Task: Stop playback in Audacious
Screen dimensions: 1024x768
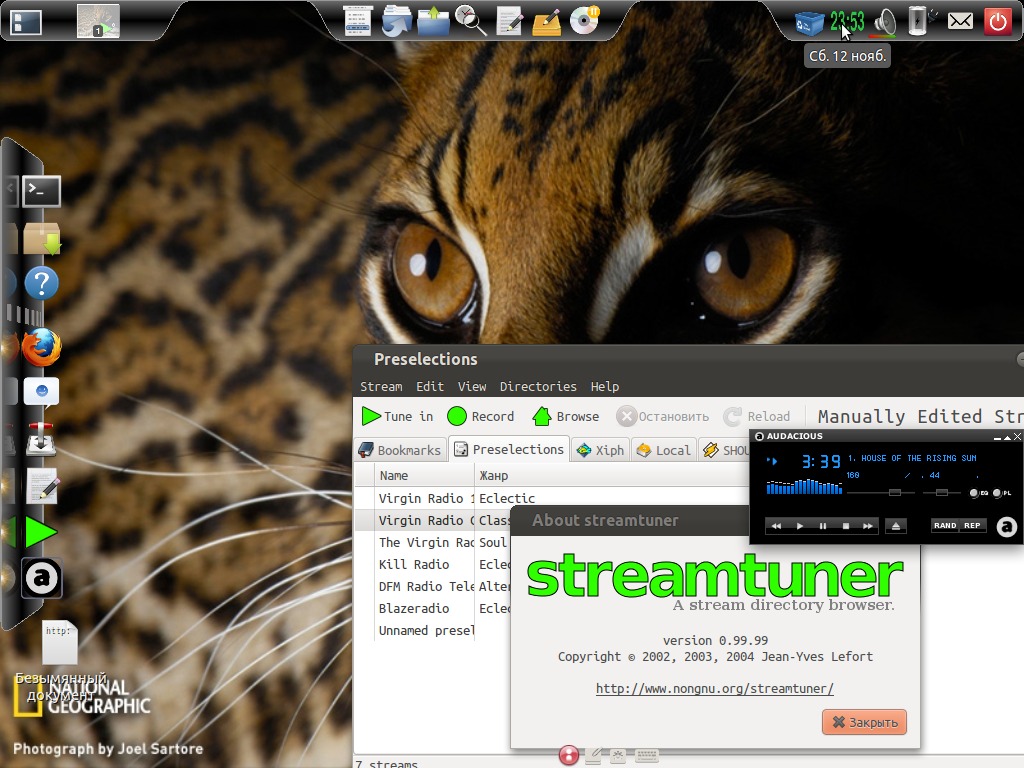Action: click(846, 526)
